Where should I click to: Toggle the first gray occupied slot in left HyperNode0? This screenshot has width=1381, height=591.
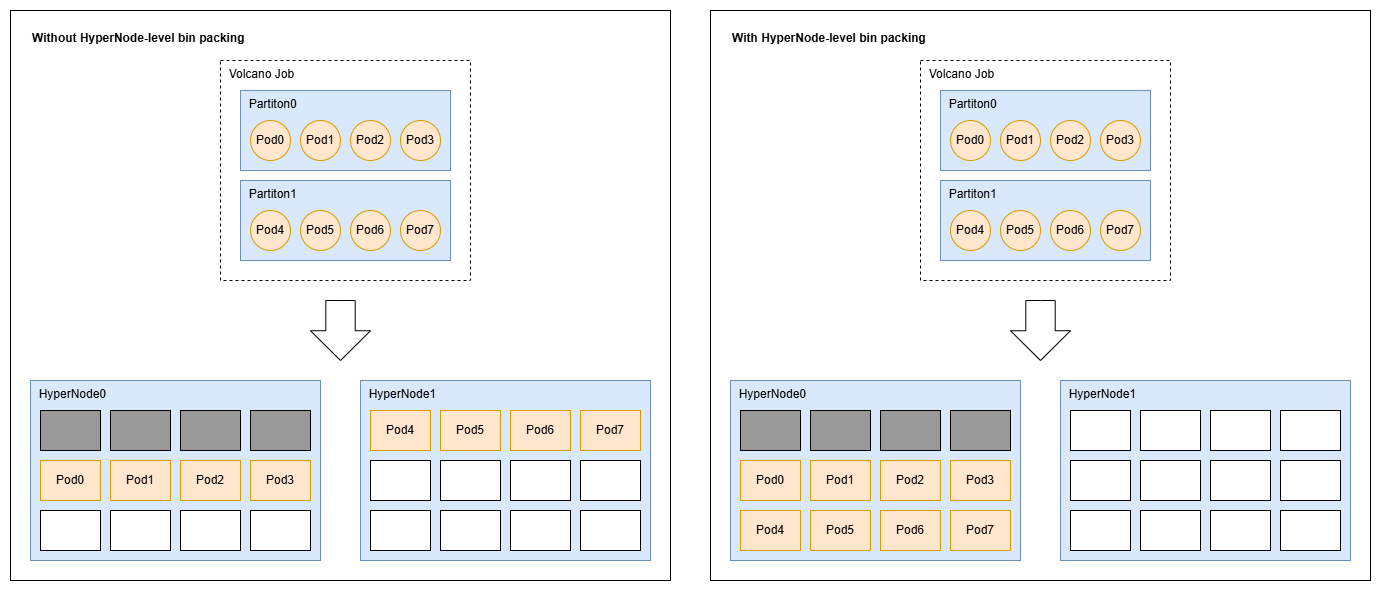tap(70, 429)
